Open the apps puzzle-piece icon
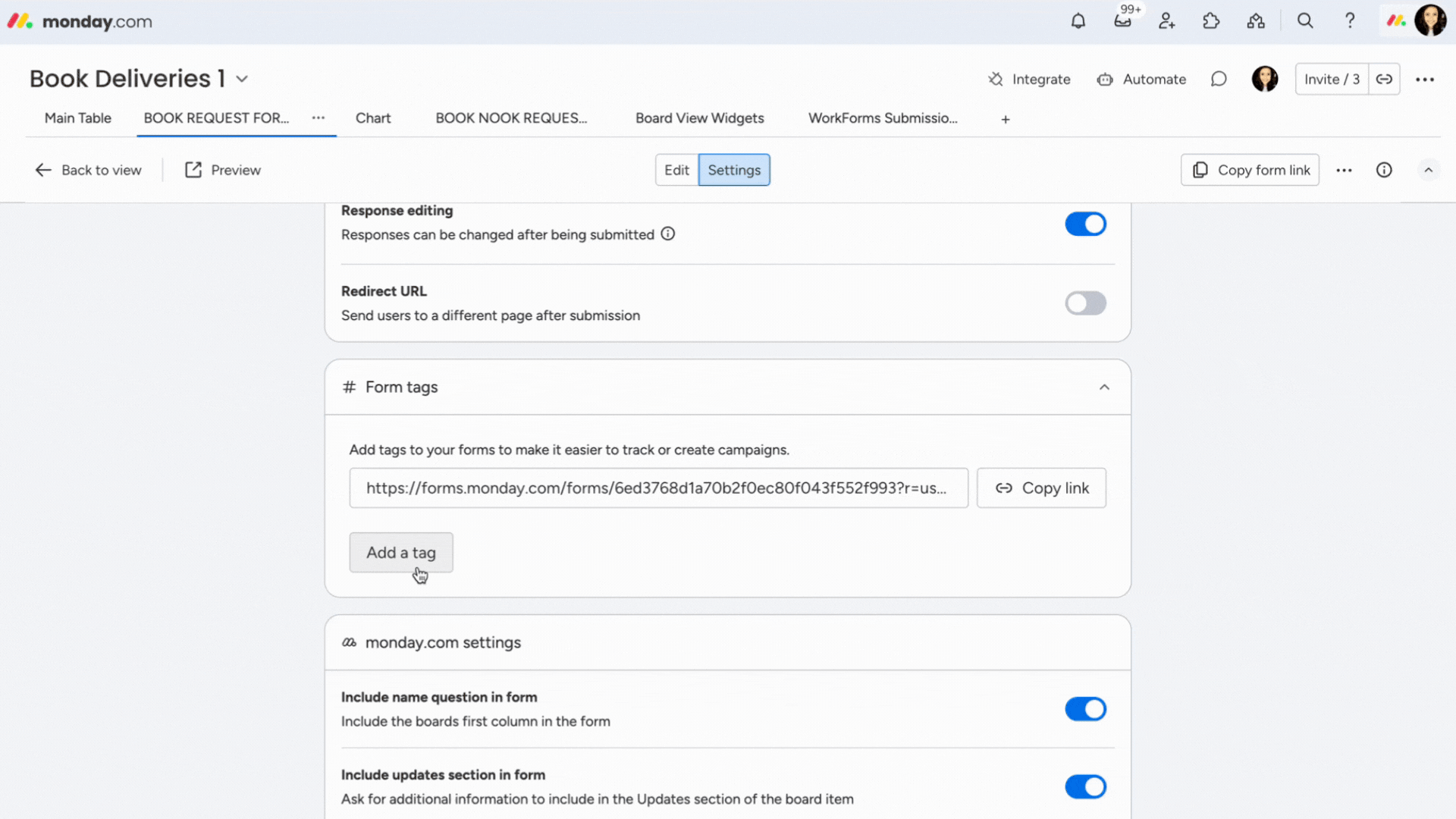The height and width of the screenshot is (819, 1456). (x=1211, y=21)
